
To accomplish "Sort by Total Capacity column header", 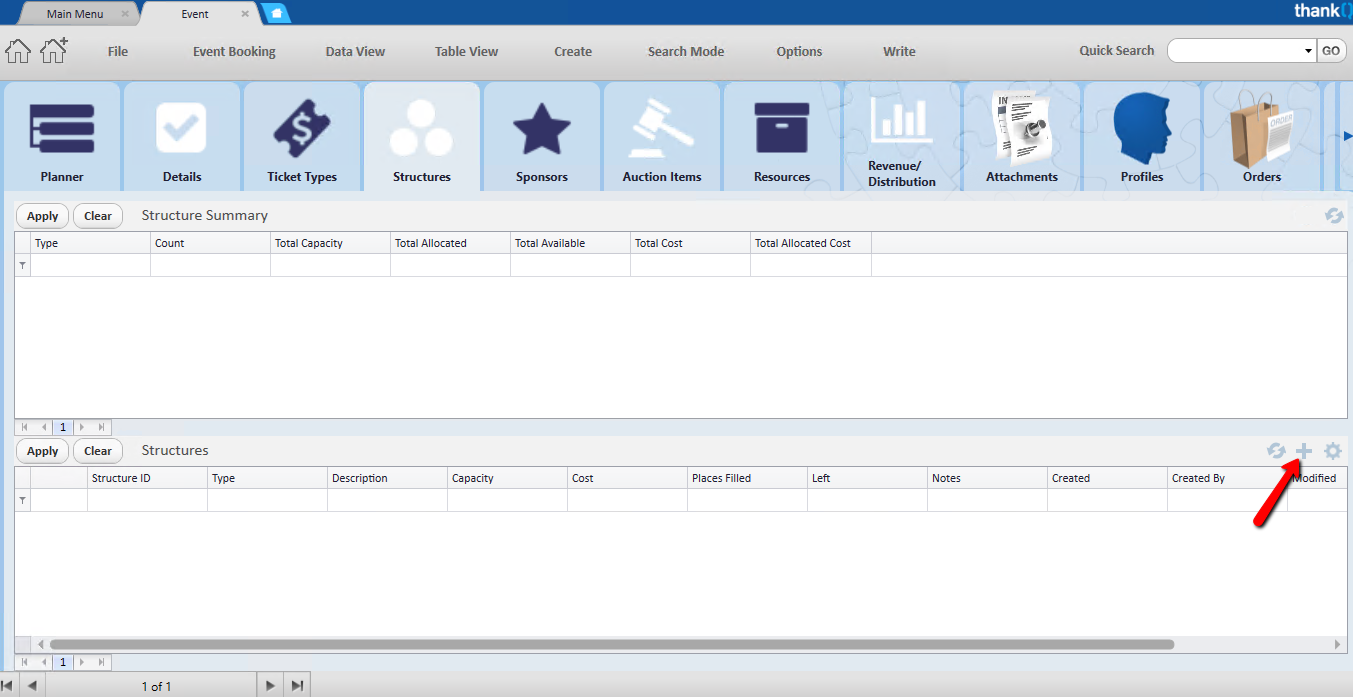I will coord(330,243).
